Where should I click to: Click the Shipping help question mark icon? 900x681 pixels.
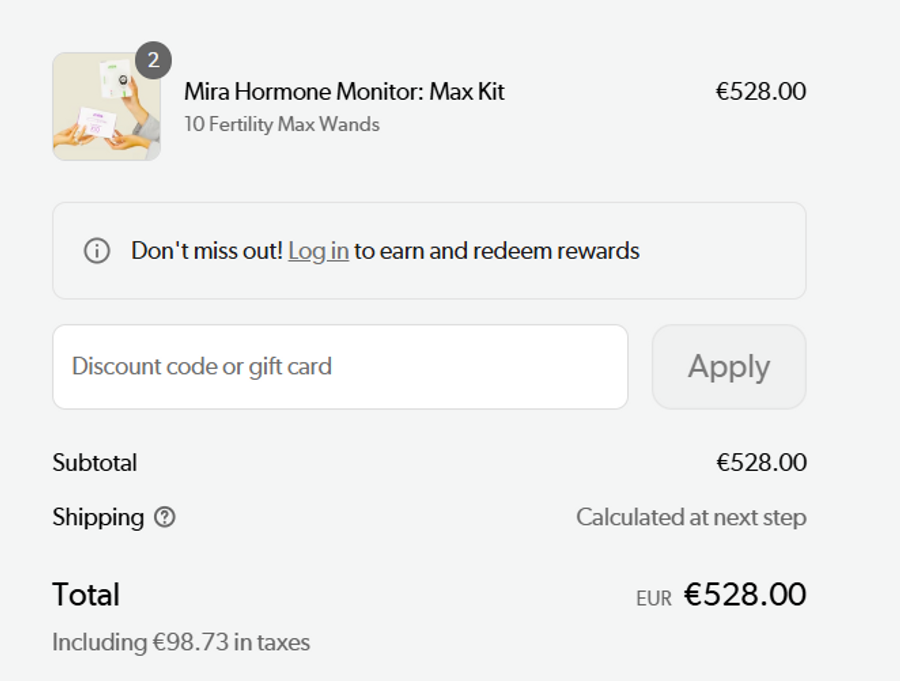point(165,517)
